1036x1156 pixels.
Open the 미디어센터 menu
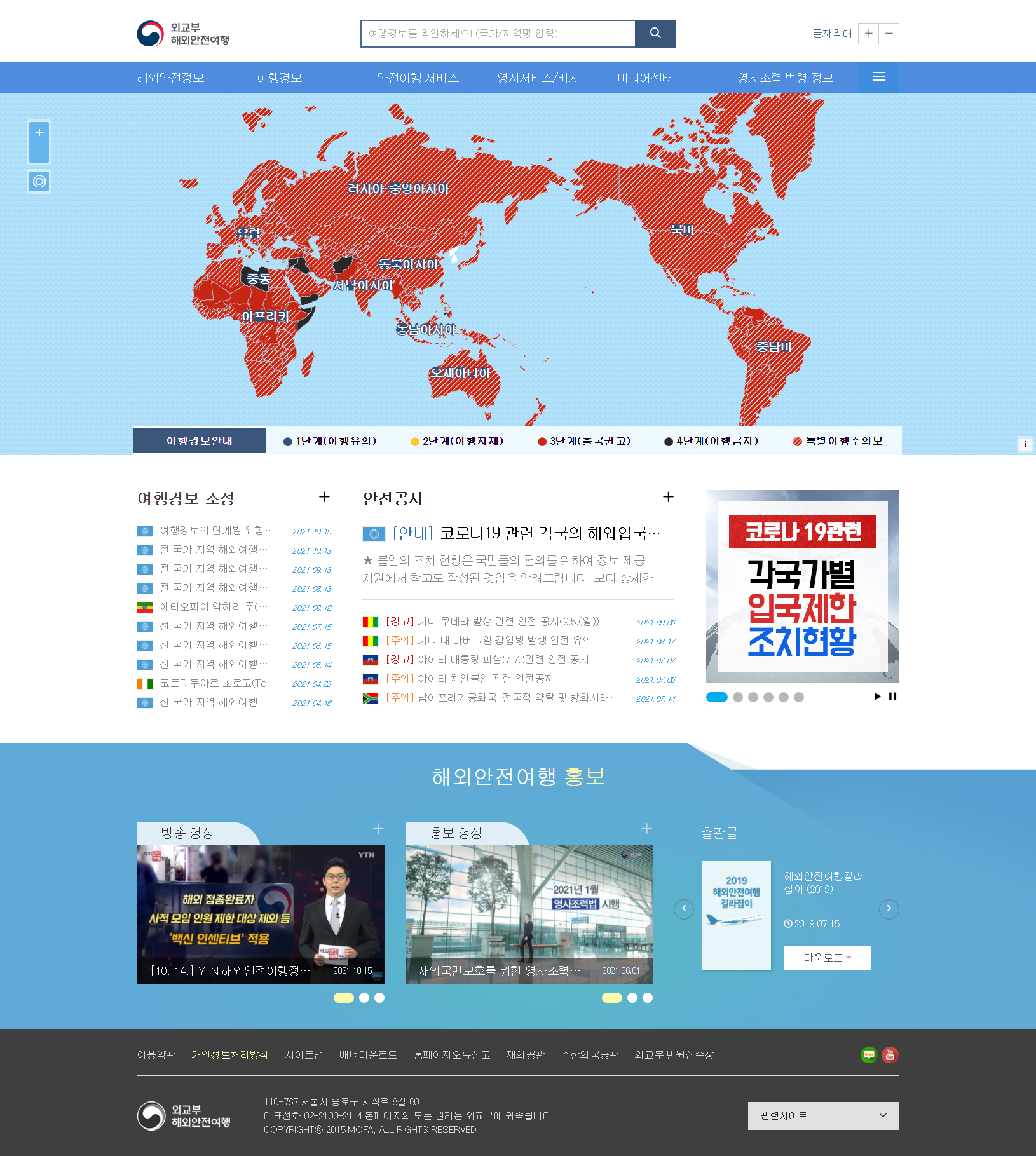[644, 78]
